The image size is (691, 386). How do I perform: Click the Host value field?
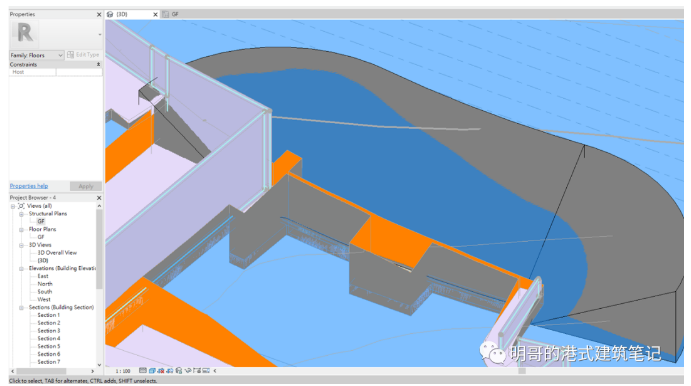[x=79, y=72]
